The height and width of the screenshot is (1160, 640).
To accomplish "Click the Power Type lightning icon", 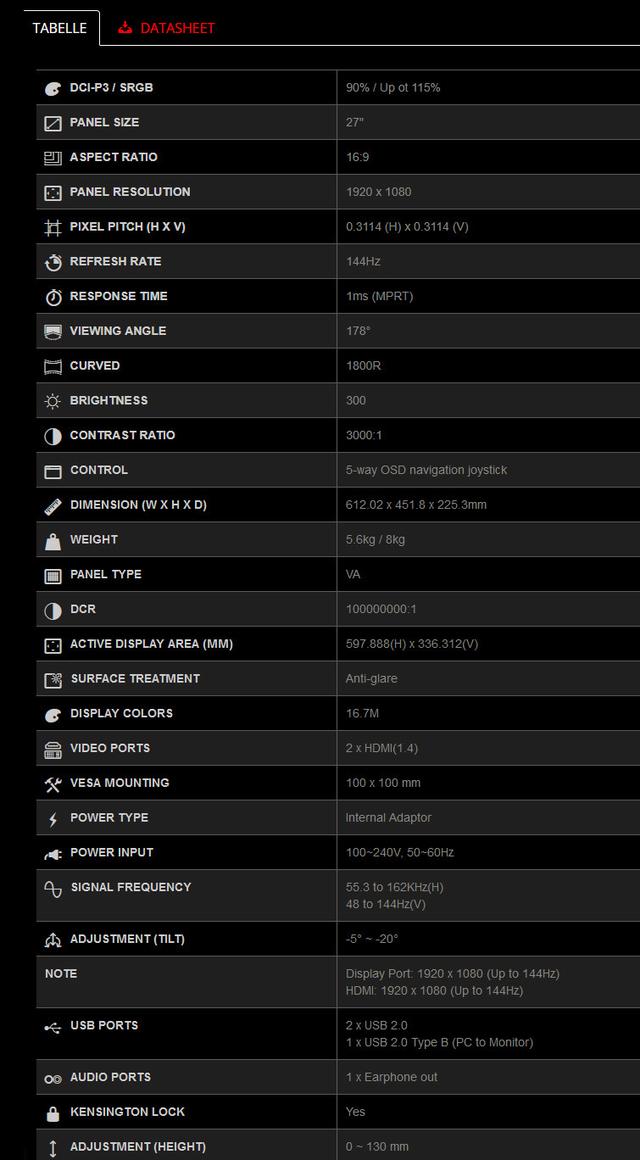I will pos(53,817).
